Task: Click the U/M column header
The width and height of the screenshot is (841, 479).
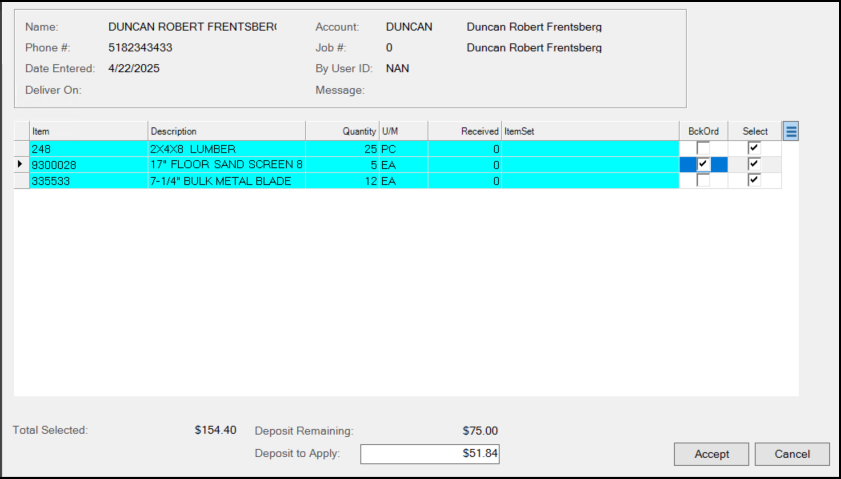Action: (x=403, y=131)
